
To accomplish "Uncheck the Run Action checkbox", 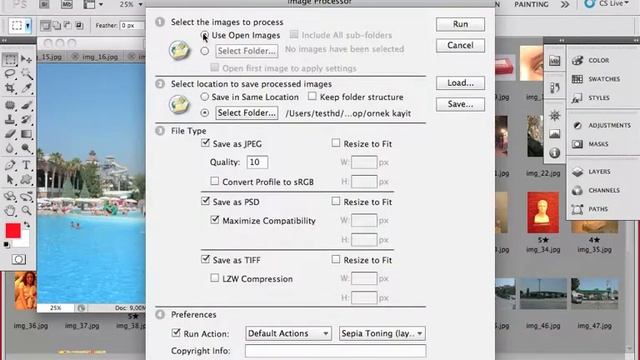I will [176, 333].
